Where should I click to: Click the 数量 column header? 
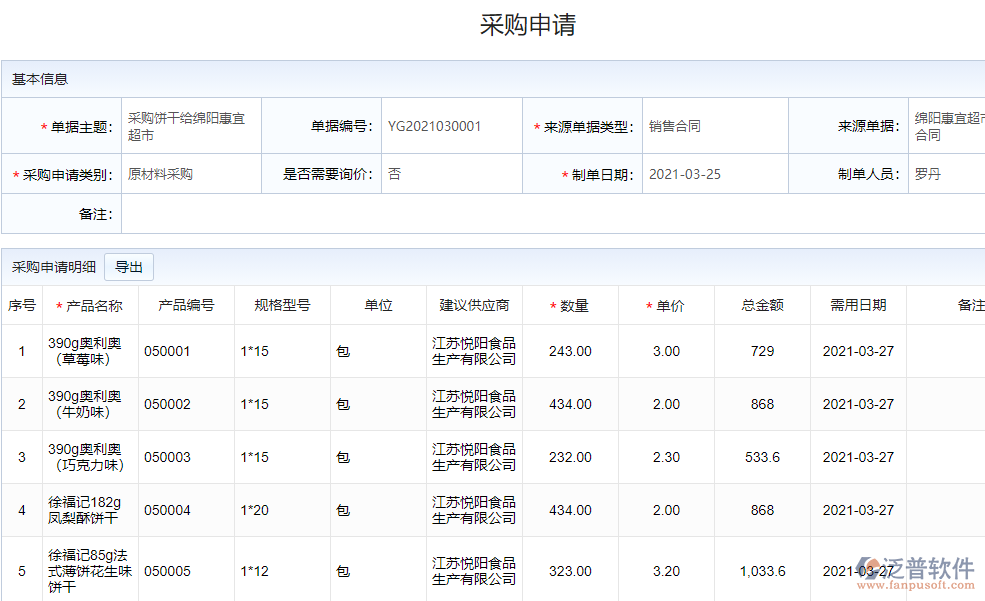(x=570, y=306)
